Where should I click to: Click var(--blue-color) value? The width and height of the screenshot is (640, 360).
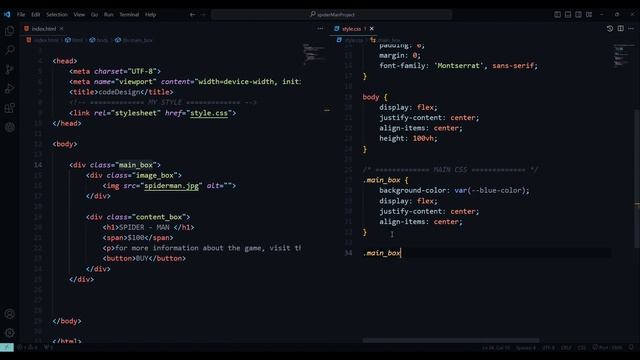coord(491,191)
